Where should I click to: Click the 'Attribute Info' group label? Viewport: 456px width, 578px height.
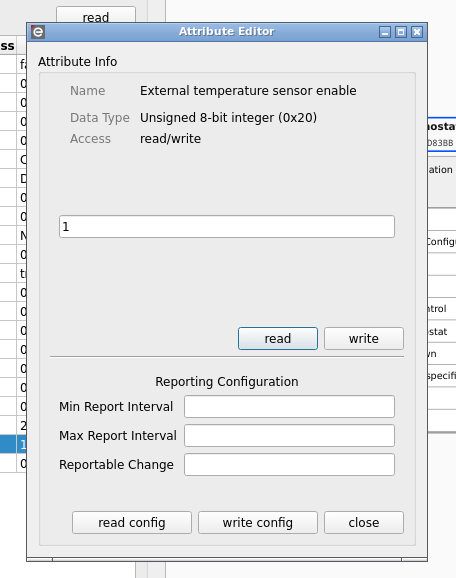point(77,62)
